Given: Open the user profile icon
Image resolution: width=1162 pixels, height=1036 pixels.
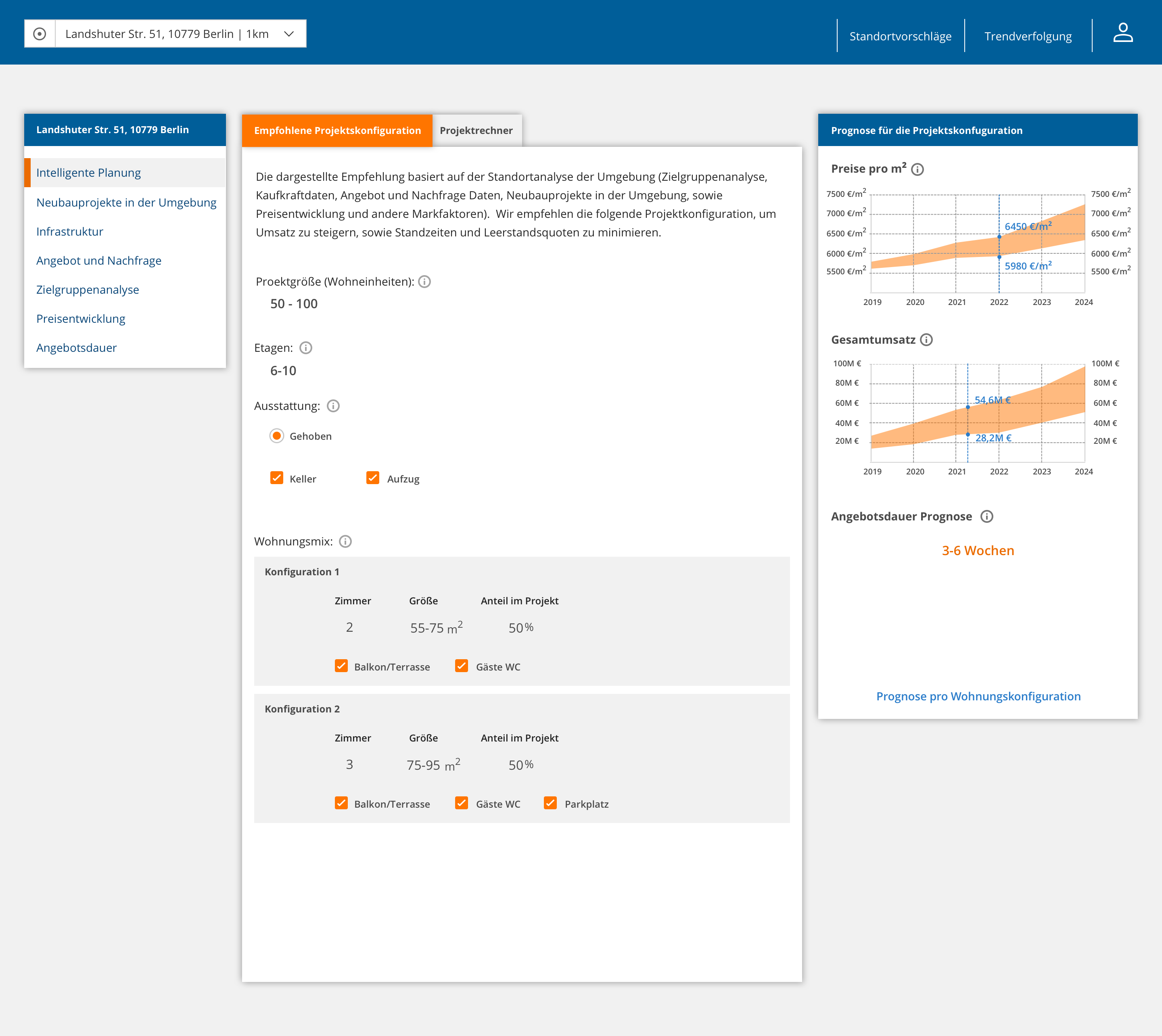Looking at the screenshot, I should pos(1123,33).
